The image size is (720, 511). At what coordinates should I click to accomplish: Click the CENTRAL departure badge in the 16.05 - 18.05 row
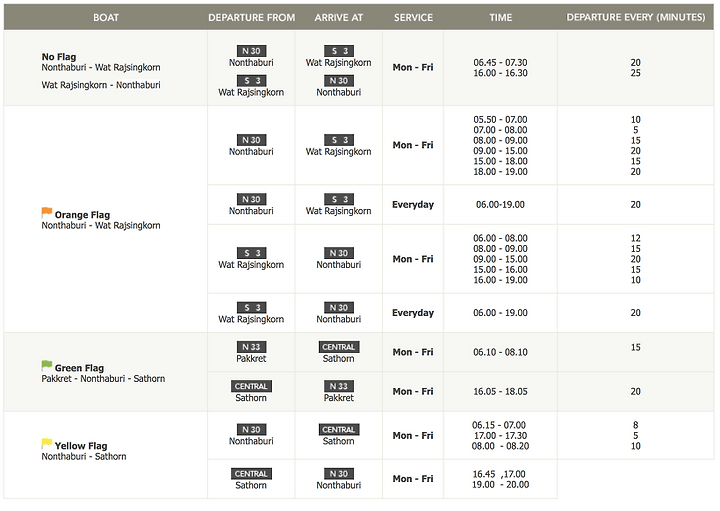(x=251, y=386)
